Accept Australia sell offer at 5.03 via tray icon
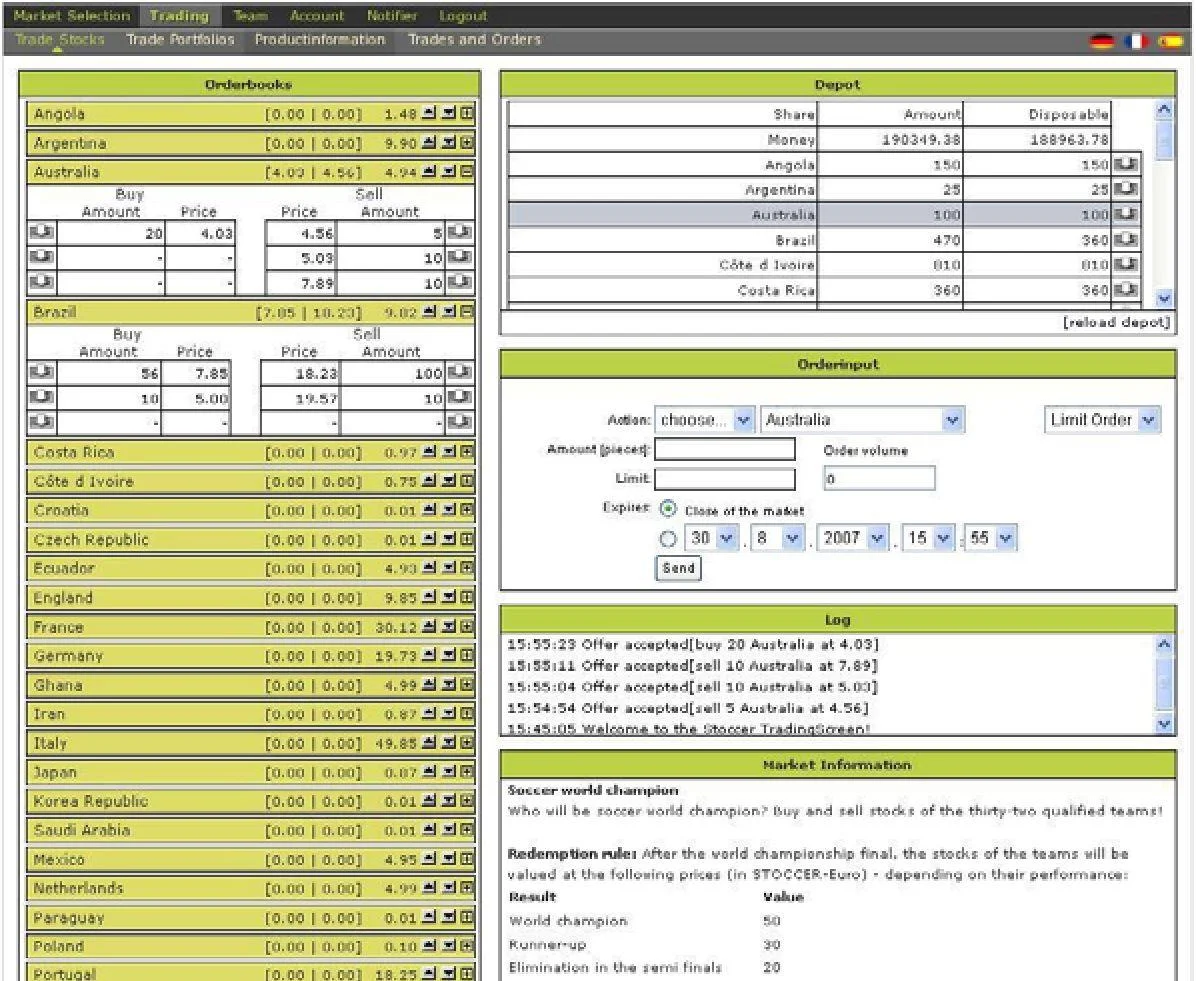The image size is (1196, 981). click(459, 257)
